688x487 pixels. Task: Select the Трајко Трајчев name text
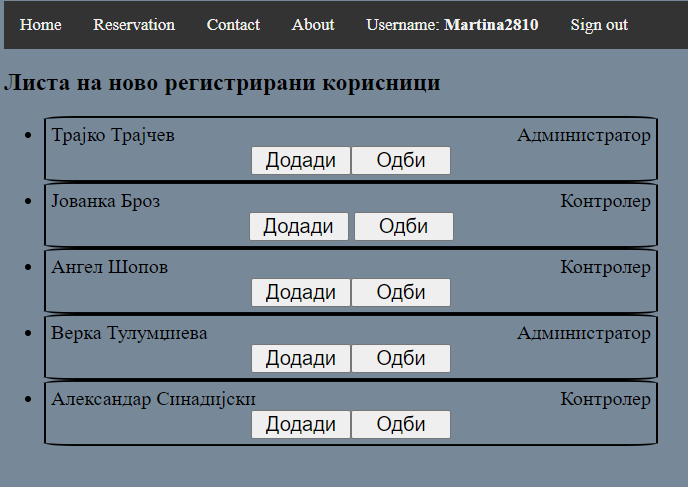(113, 136)
